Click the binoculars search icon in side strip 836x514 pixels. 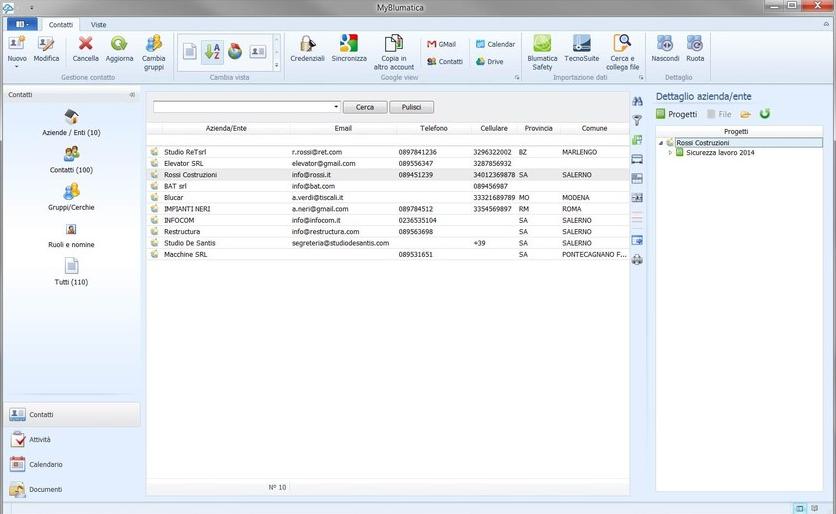point(638,101)
